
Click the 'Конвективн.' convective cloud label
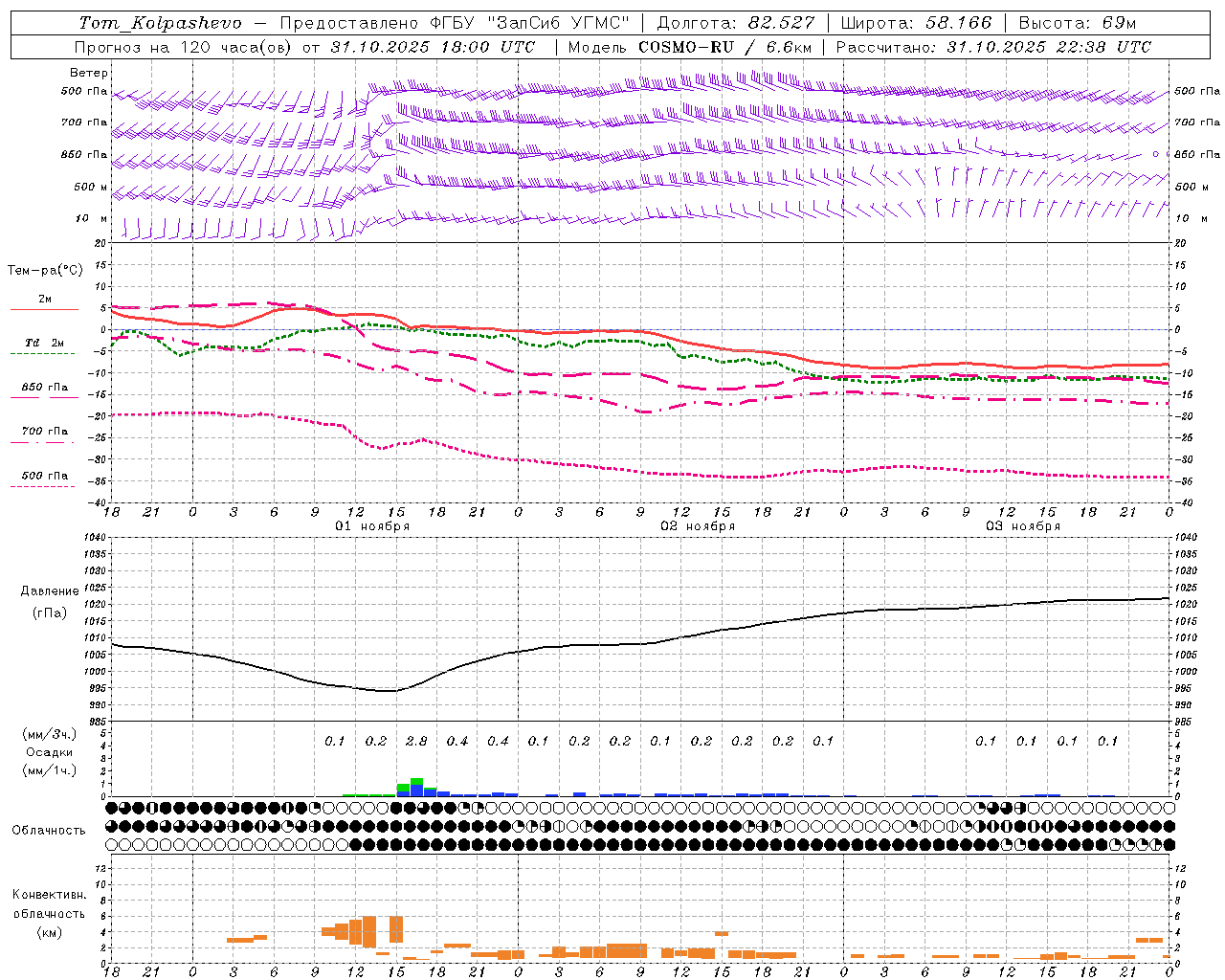[49, 895]
